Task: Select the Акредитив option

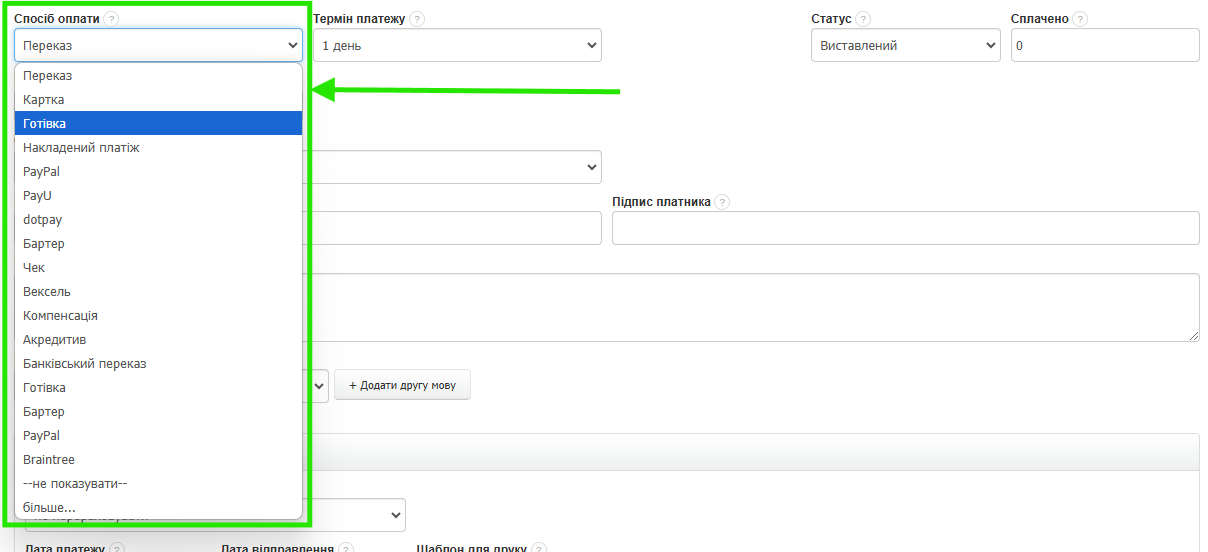Action: click(55, 340)
